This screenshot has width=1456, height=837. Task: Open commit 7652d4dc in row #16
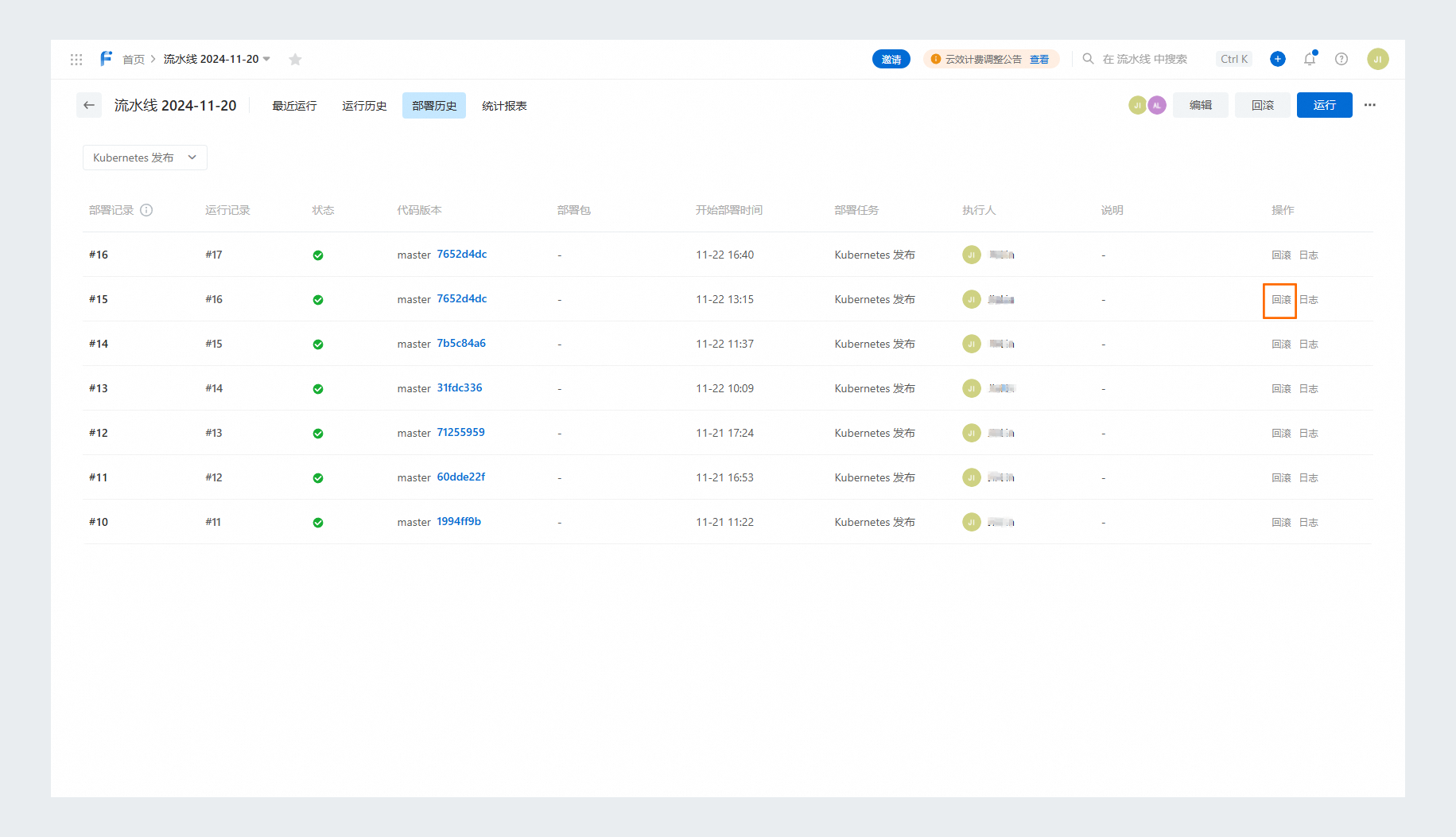coord(462,255)
